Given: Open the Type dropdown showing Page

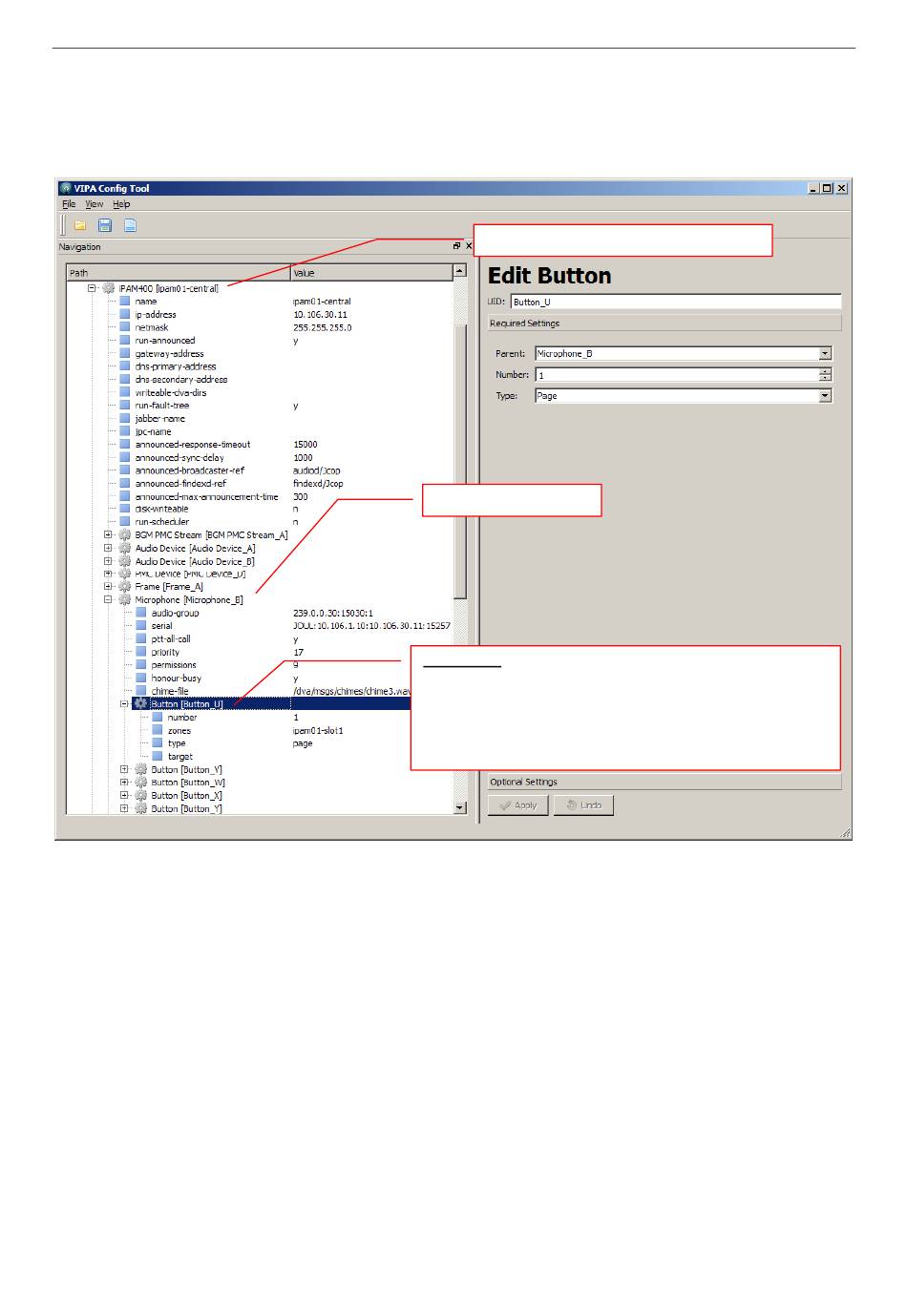Looking at the screenshot, I should [x=825, y=395].
